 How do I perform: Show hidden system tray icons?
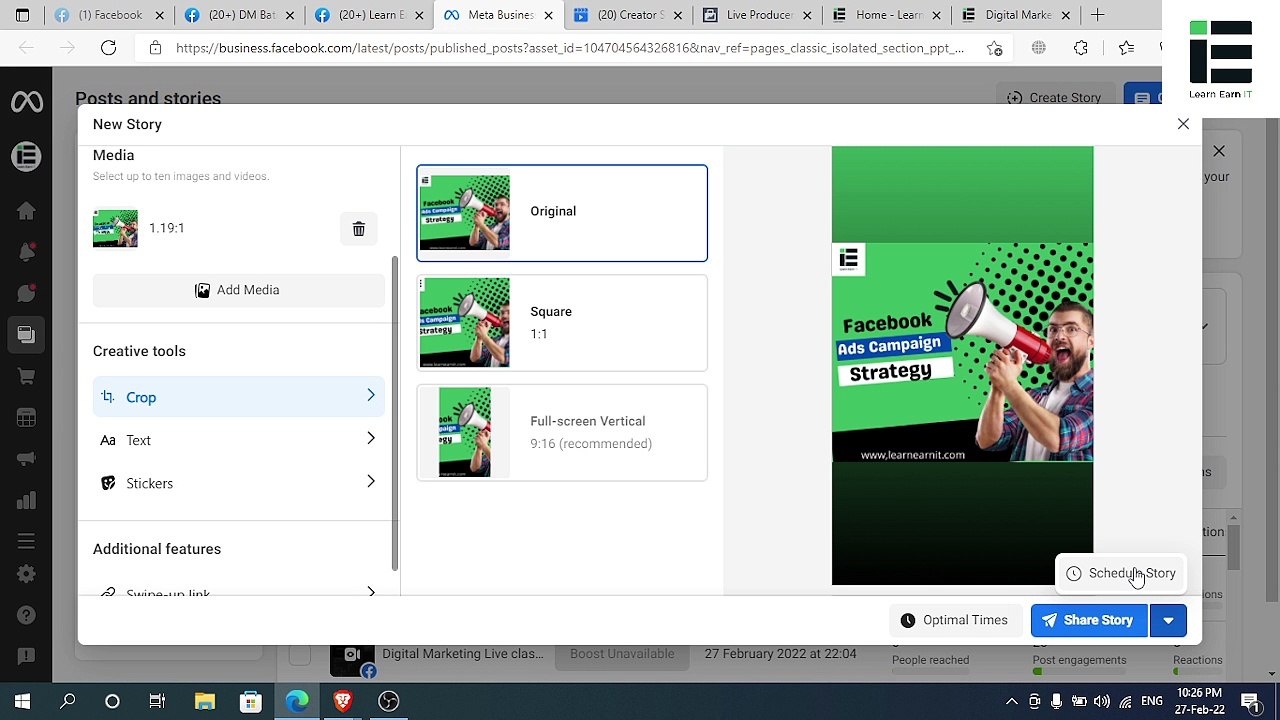[1011, 701]
